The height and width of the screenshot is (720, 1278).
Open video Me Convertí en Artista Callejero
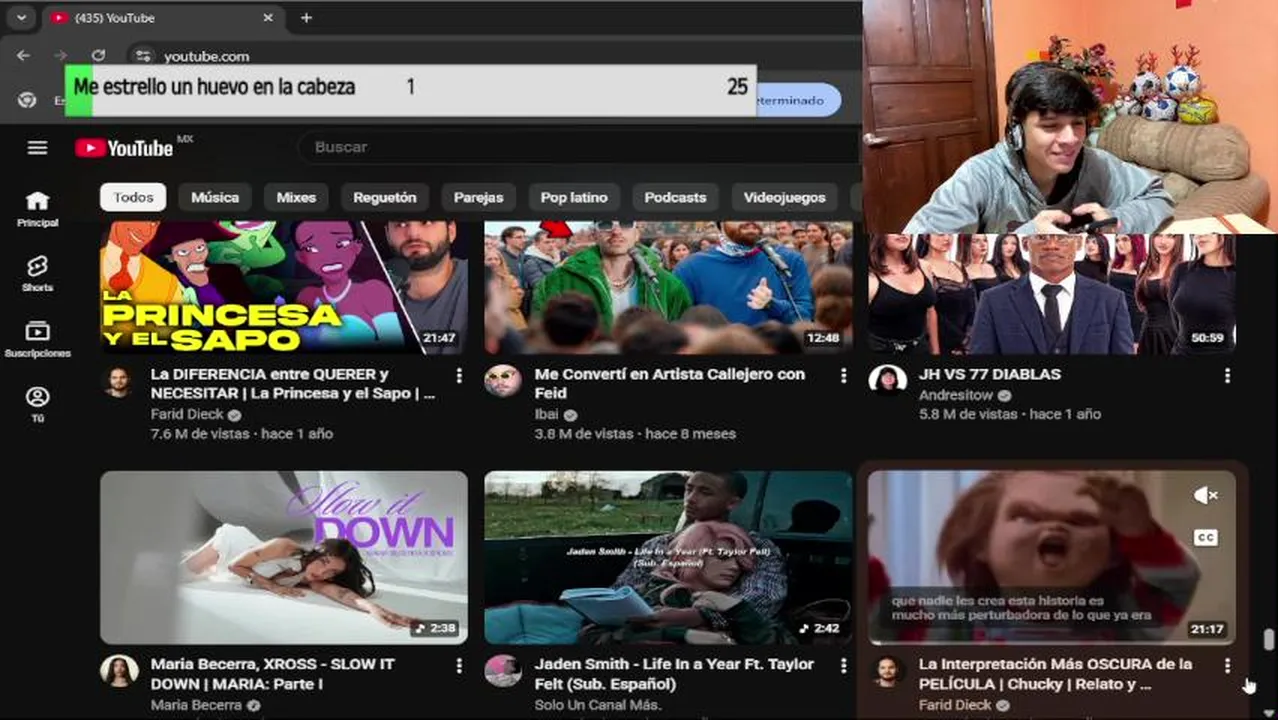pyautogui.click(x=670, y=384)
